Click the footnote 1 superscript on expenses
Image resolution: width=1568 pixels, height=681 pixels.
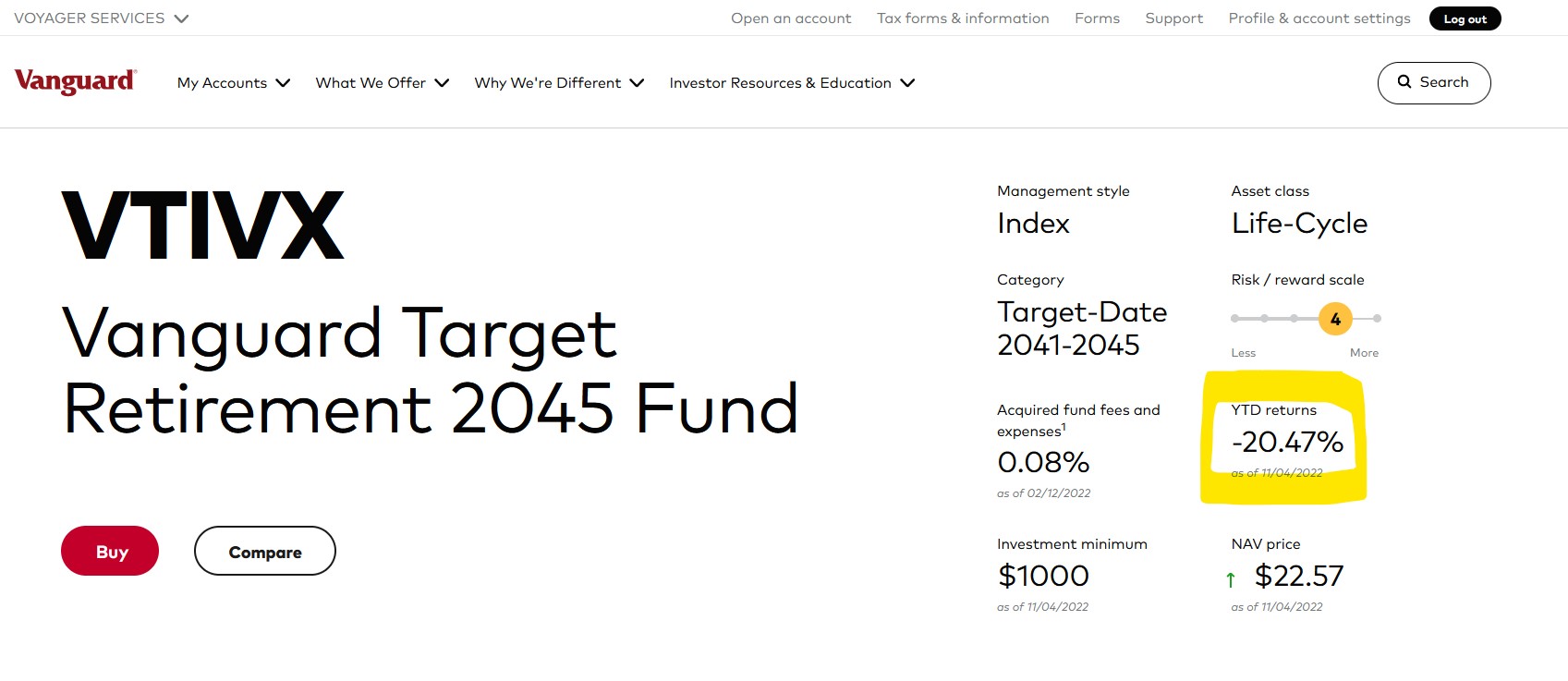coord(1064,427)
